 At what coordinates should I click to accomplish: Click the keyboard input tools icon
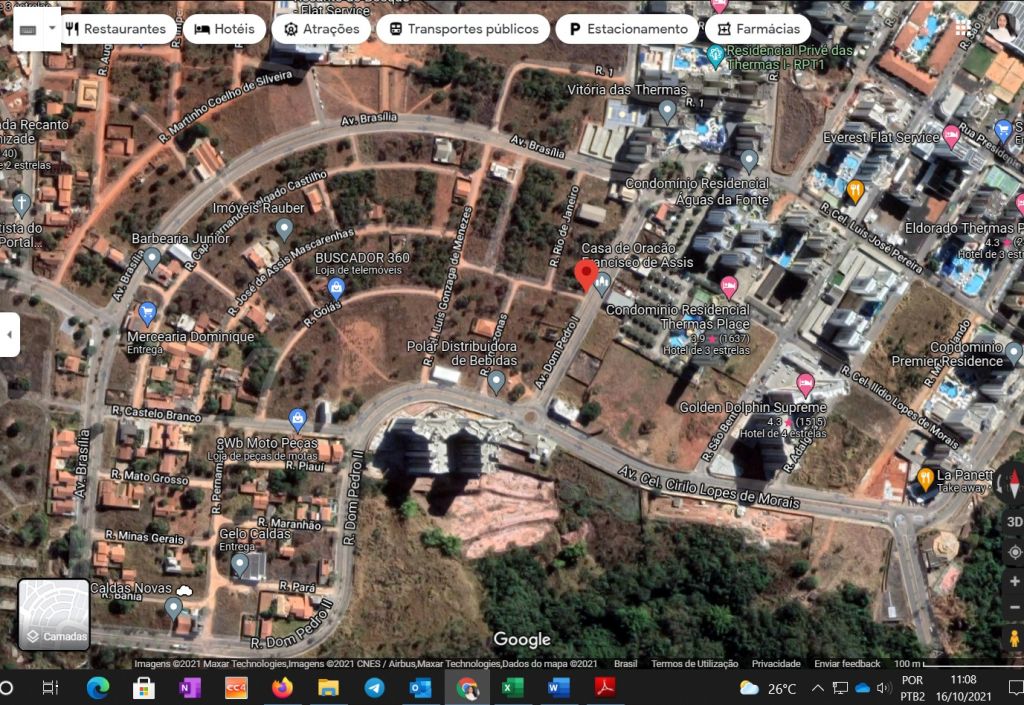(x=27, y=29)
